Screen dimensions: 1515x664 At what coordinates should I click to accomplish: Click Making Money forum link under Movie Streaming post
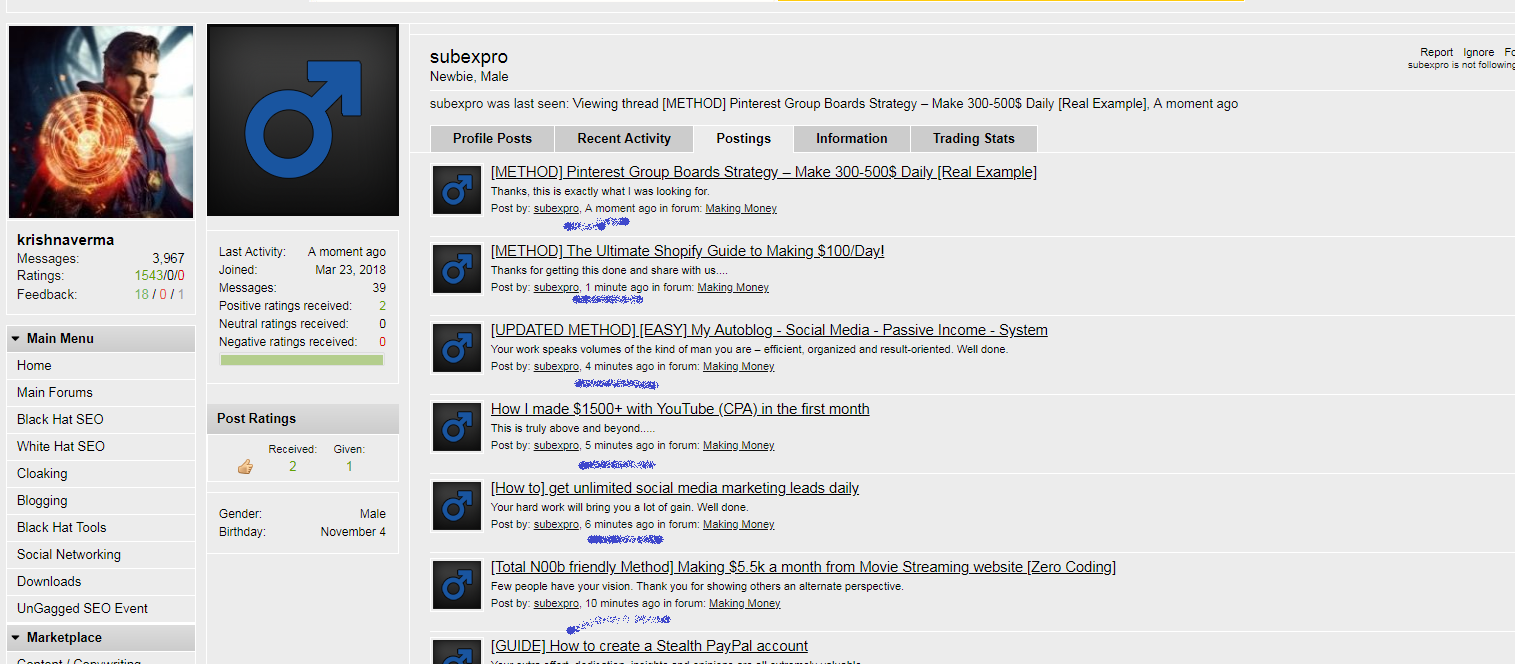point(745,604)
